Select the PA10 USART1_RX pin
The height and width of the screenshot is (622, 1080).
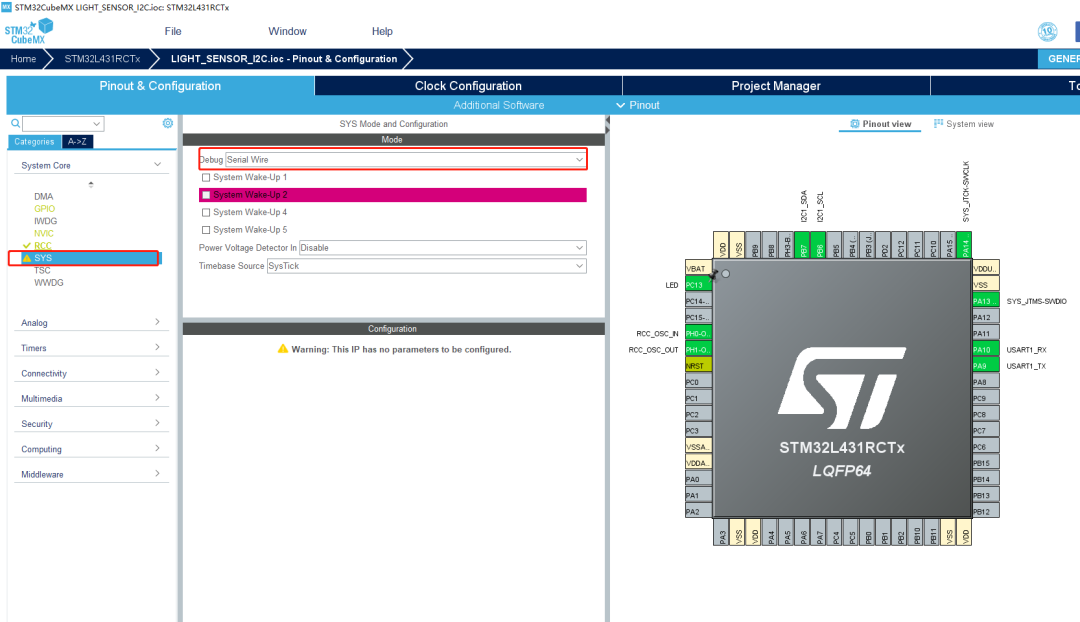tap(985, 349)
